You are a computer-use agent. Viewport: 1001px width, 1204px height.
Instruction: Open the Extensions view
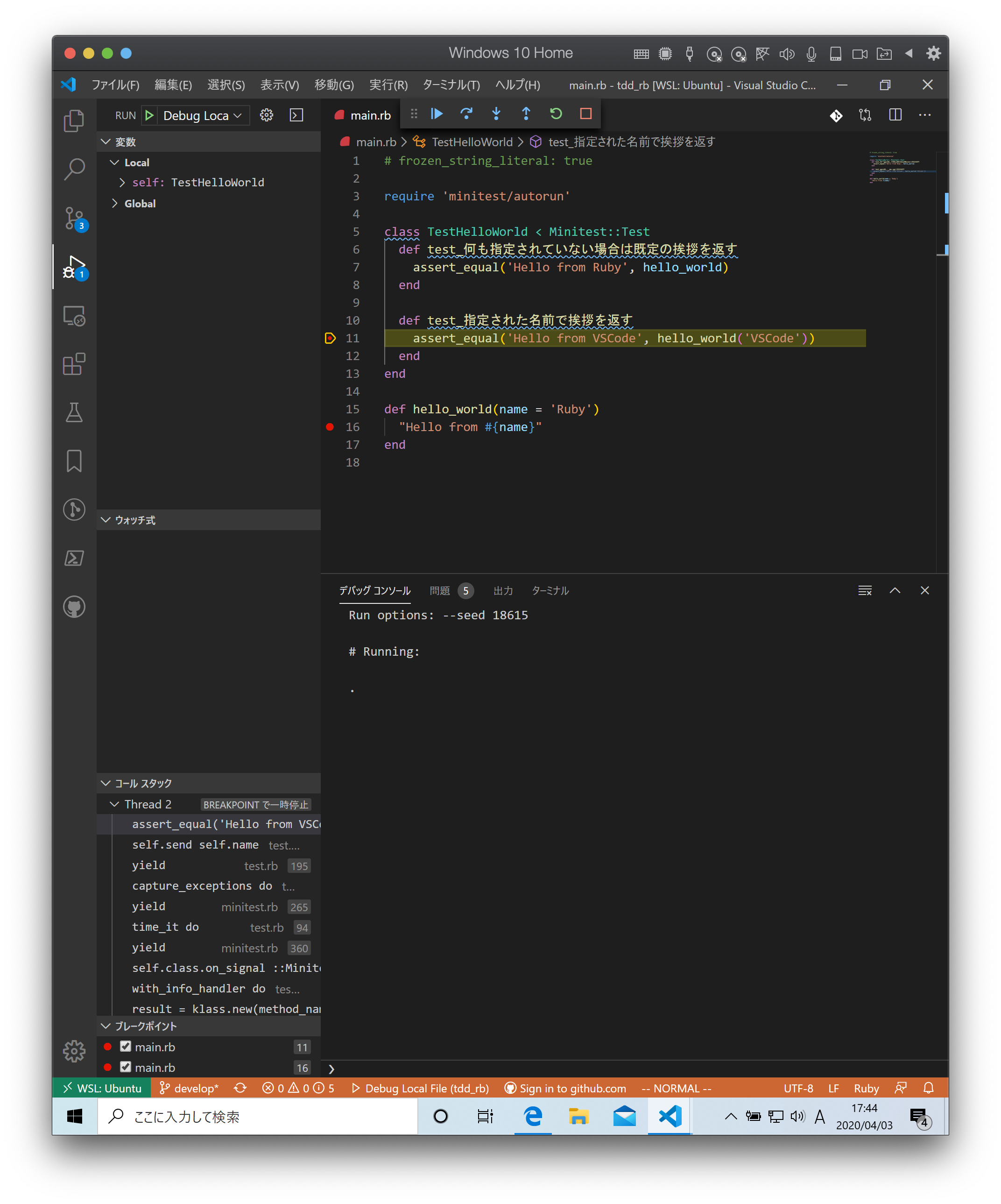pos(74,365)
